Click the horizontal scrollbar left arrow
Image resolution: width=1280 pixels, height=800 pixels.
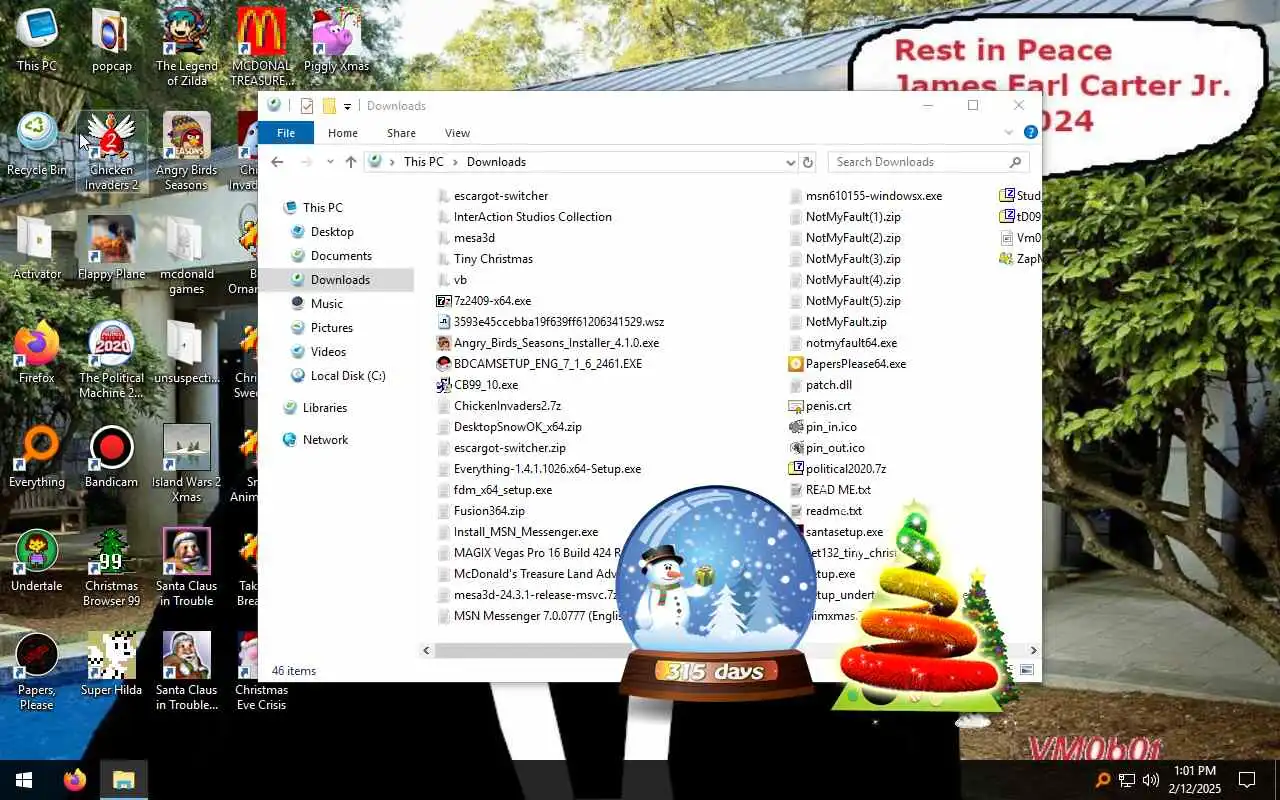point(427,650)
